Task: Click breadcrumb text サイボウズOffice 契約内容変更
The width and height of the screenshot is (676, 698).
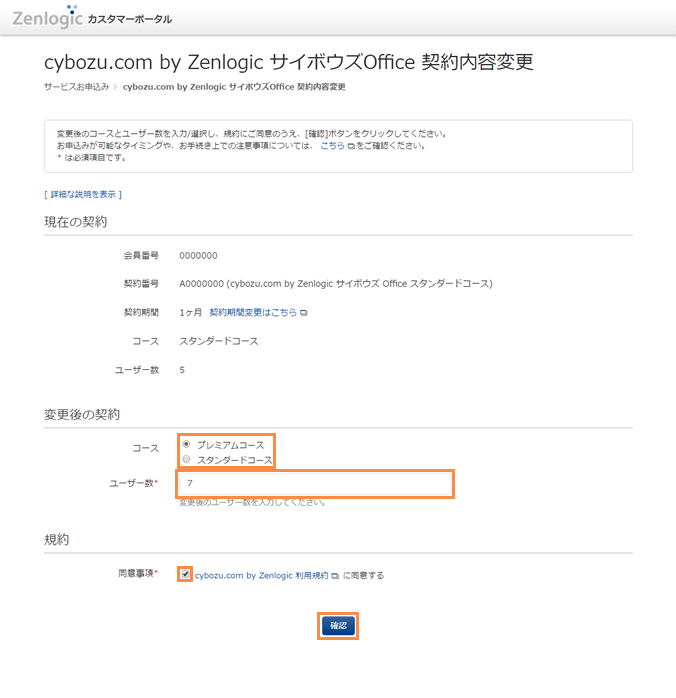Action: coord(287,87)
